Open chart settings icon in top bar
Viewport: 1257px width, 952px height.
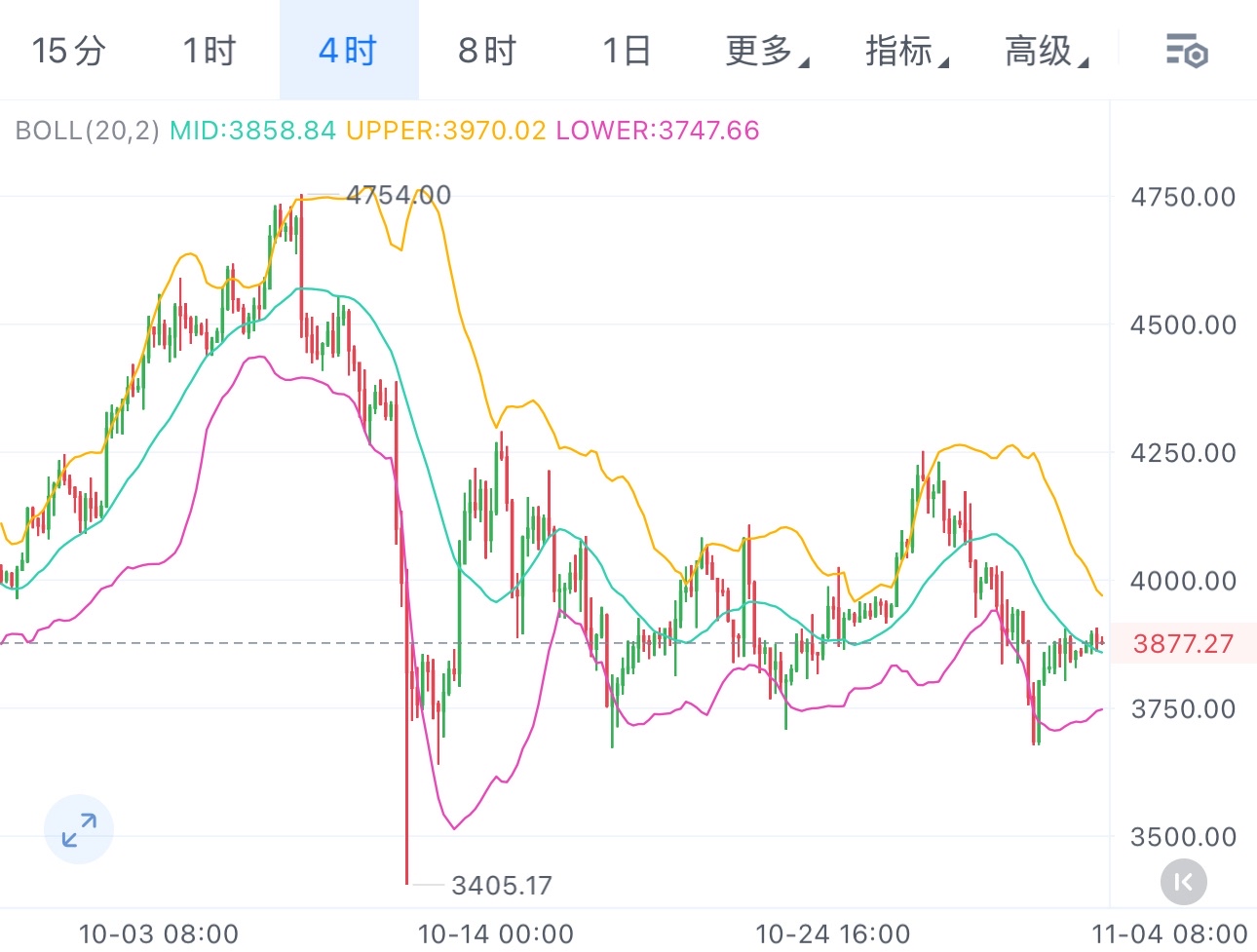(1187, 51)
